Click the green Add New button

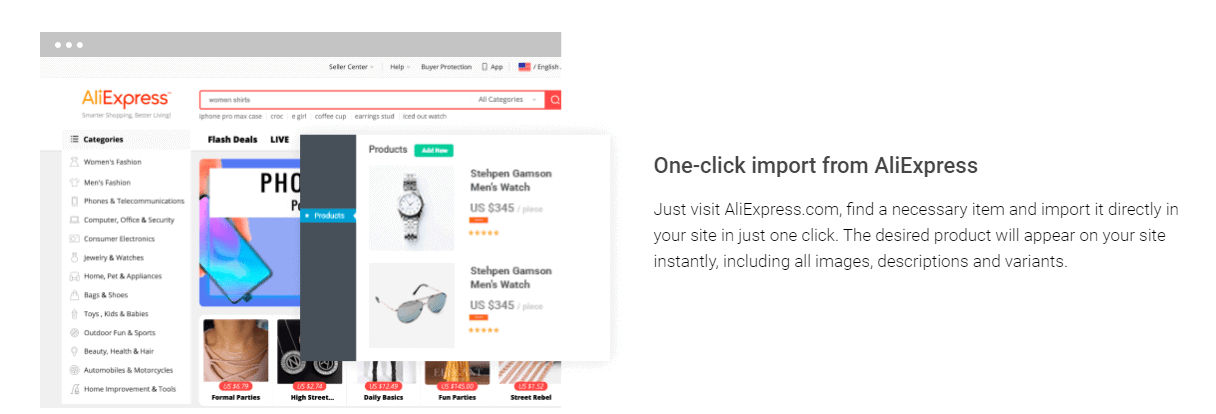pyautogui.click(x=434, y=150)
